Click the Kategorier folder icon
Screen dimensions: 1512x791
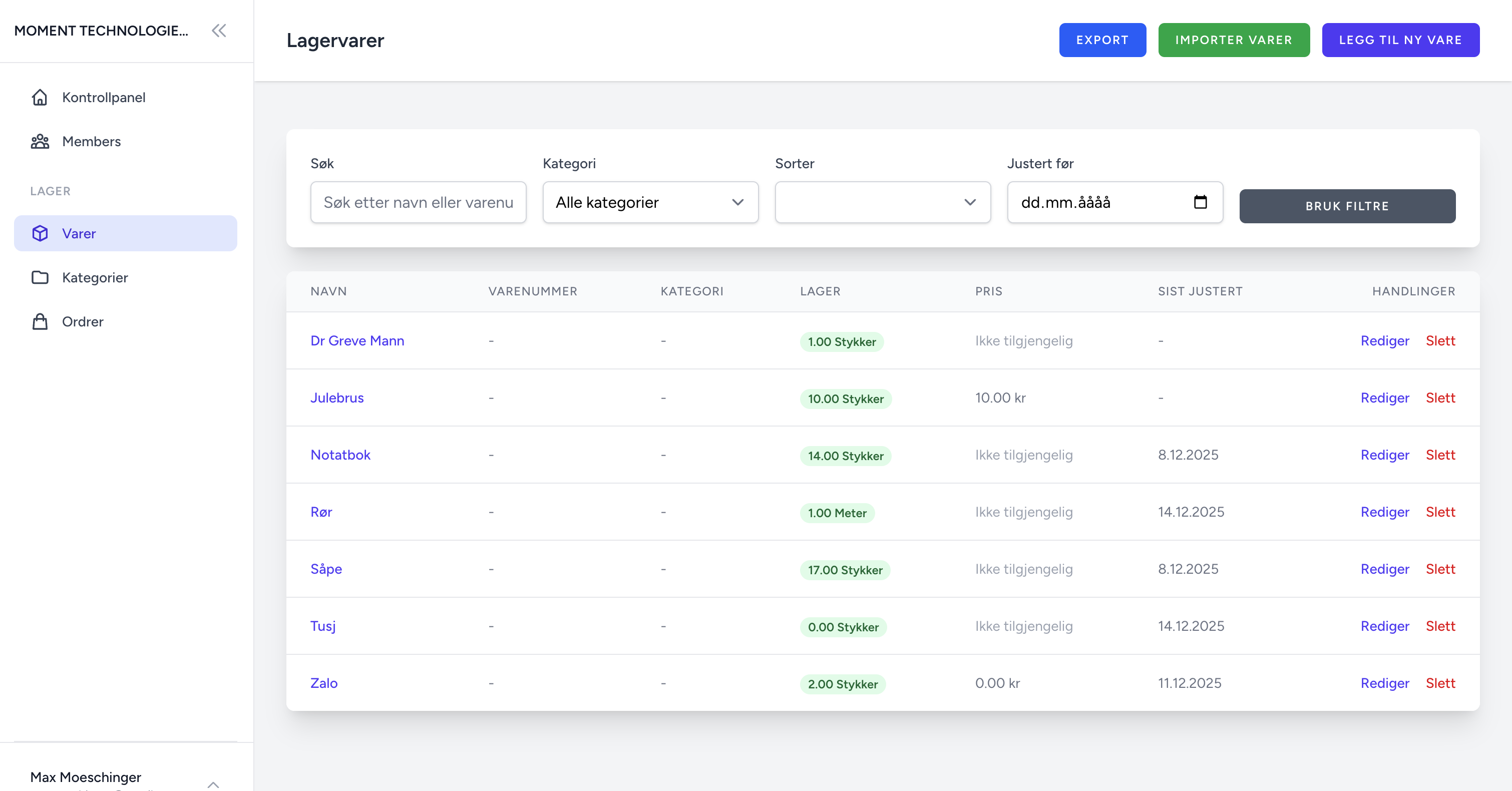coord(40,277)
